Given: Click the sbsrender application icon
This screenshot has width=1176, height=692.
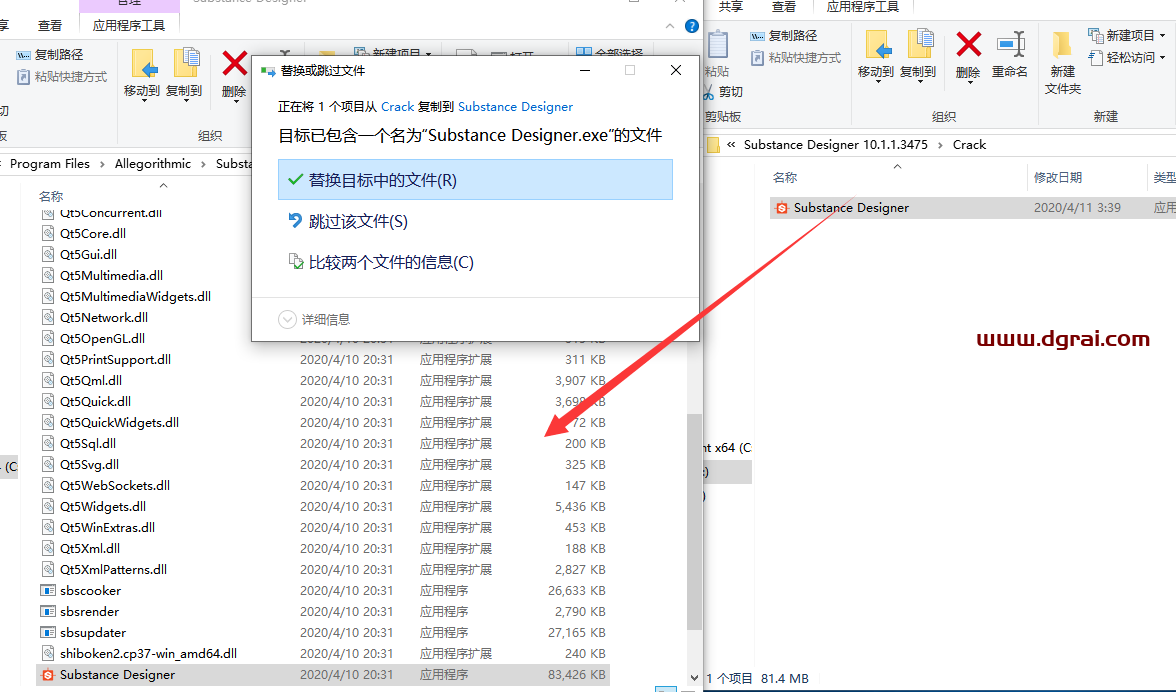Looking at the screenshot, I should pos(48,611).
